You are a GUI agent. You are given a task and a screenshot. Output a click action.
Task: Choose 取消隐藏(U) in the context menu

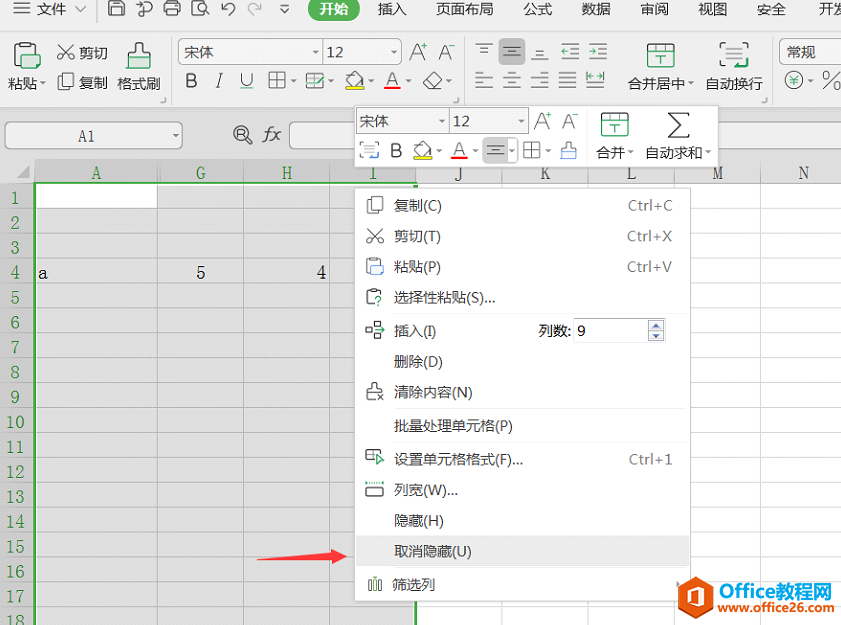point(522,551)
